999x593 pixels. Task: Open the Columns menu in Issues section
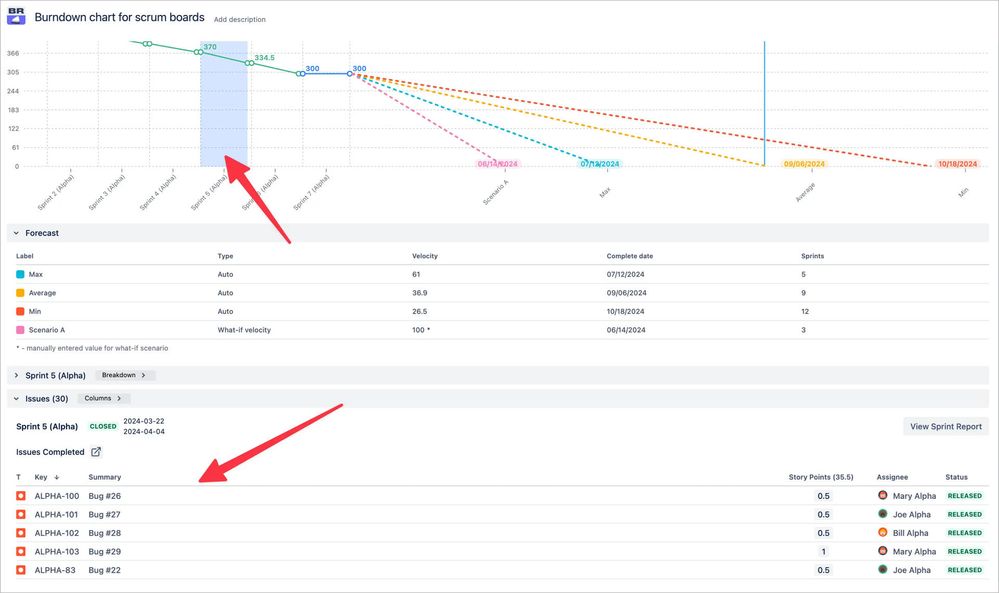103,397
